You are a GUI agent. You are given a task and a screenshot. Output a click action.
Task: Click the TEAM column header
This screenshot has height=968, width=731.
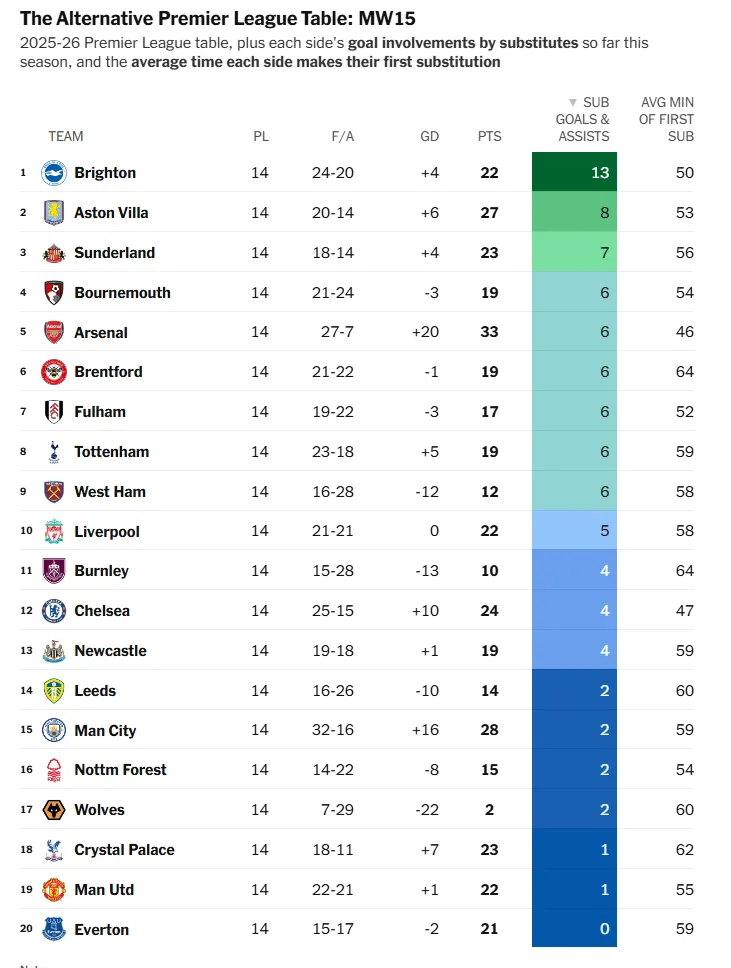coord(66,136)
